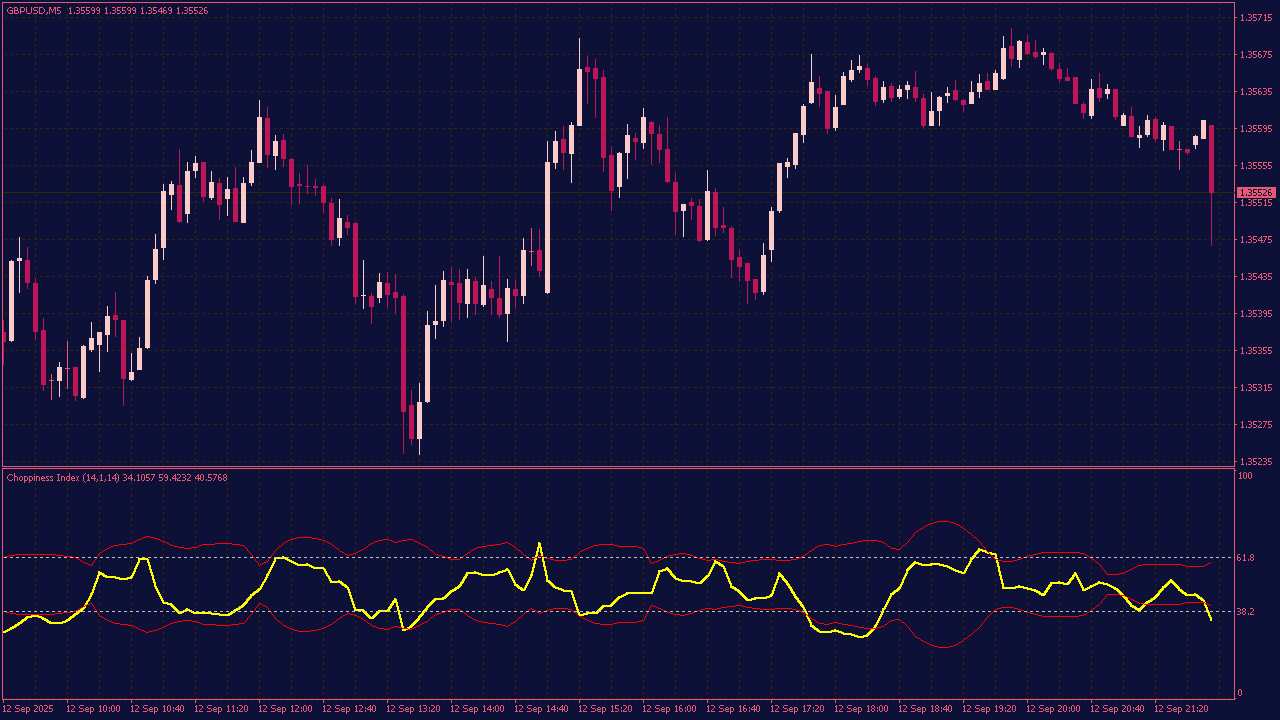Select the 38.2 indicator level label

click(x=1246, y=611)
